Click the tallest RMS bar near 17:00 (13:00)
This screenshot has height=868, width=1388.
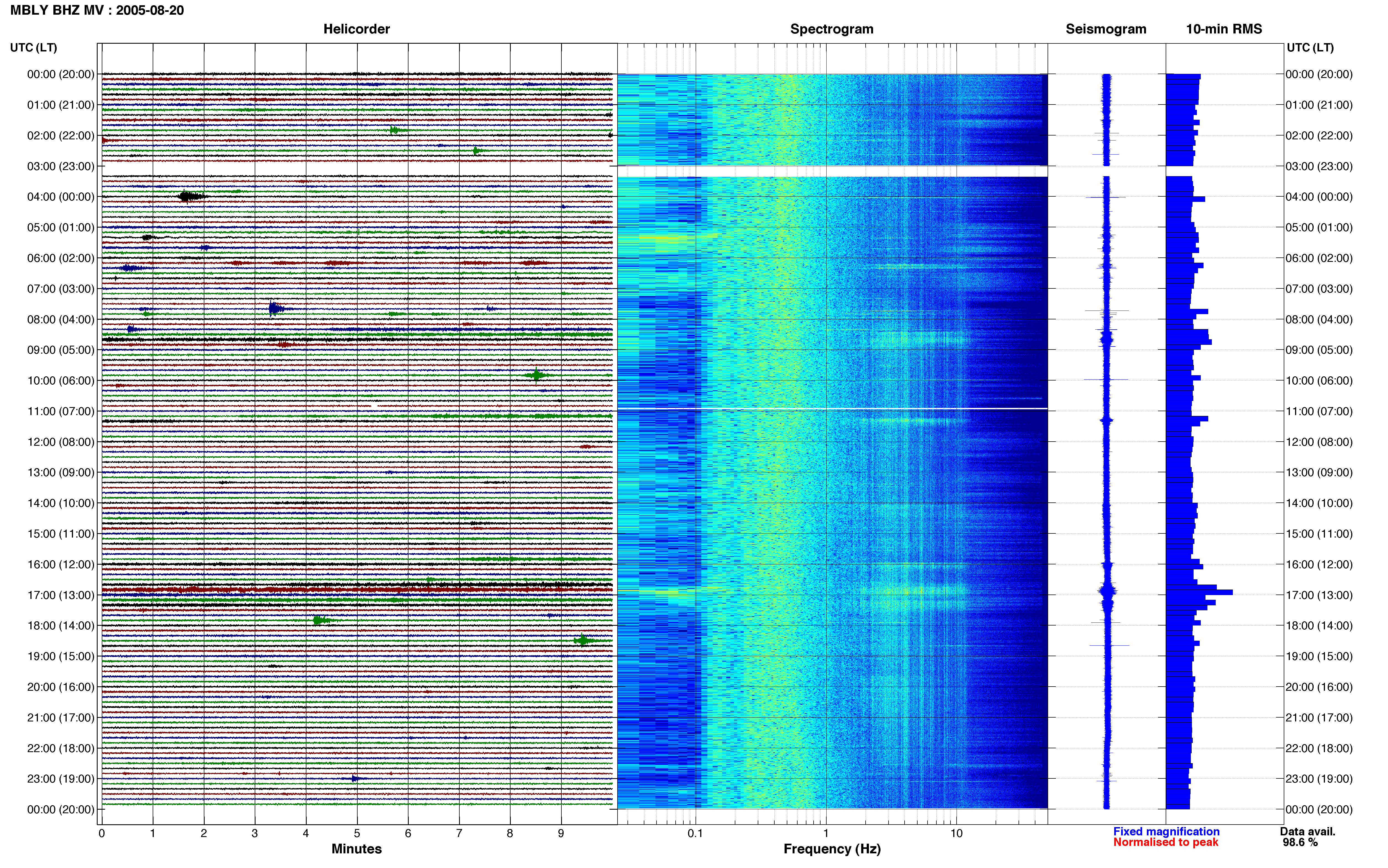pyautogui.click(x=1199, y=592)
